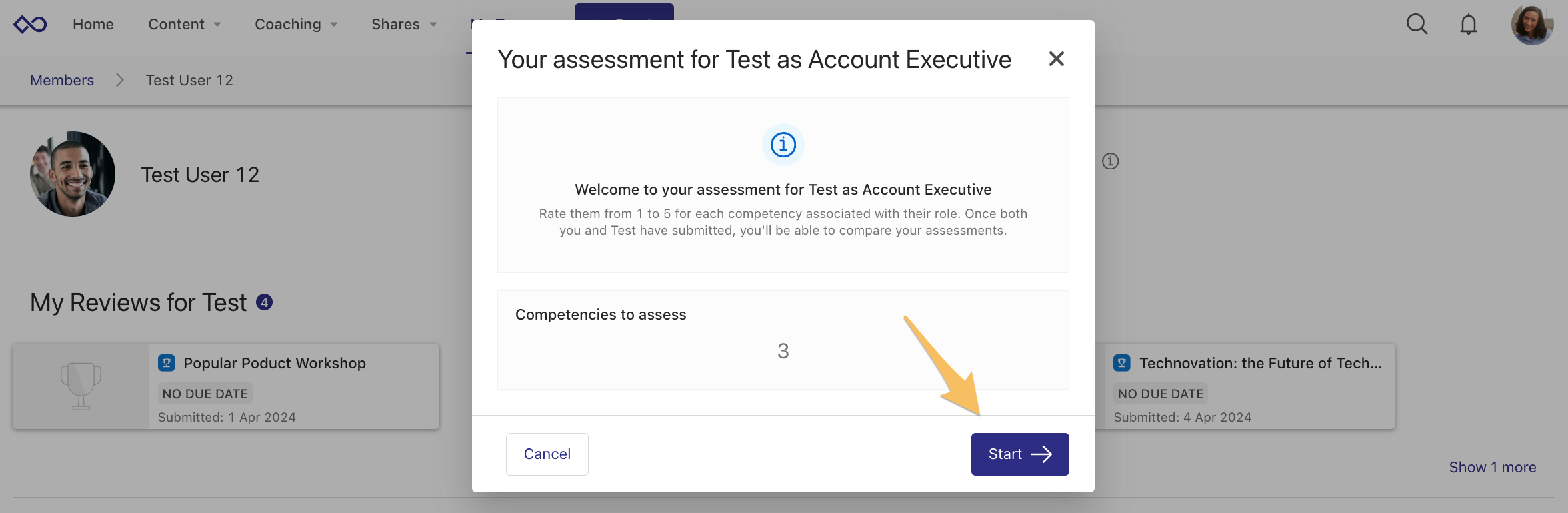1568x513 pixels.
Task: Open the profile avatar menu
Action: pyautogui.click(x=1533, y=24)
